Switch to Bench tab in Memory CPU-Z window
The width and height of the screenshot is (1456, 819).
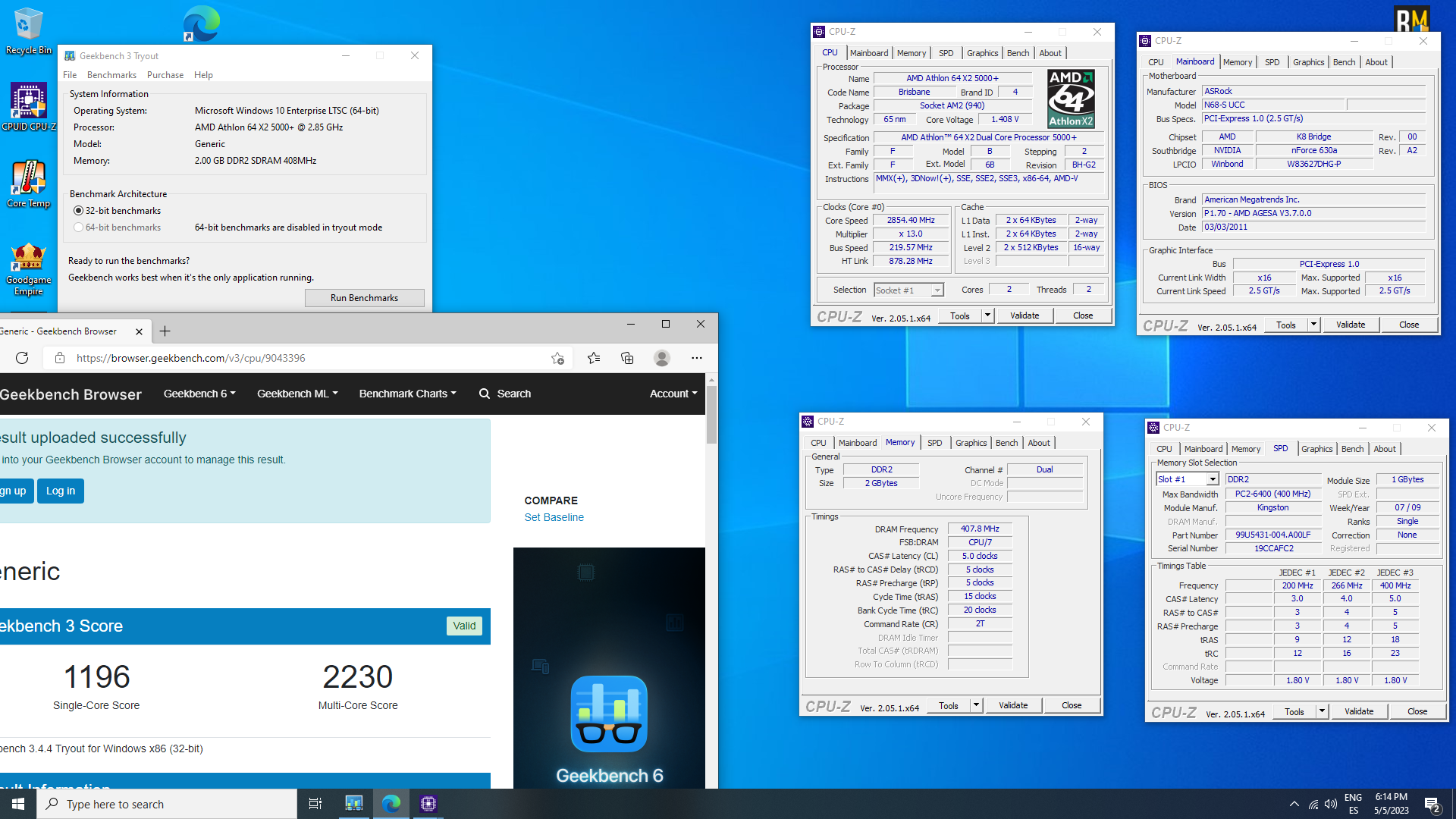point(1007,443)
